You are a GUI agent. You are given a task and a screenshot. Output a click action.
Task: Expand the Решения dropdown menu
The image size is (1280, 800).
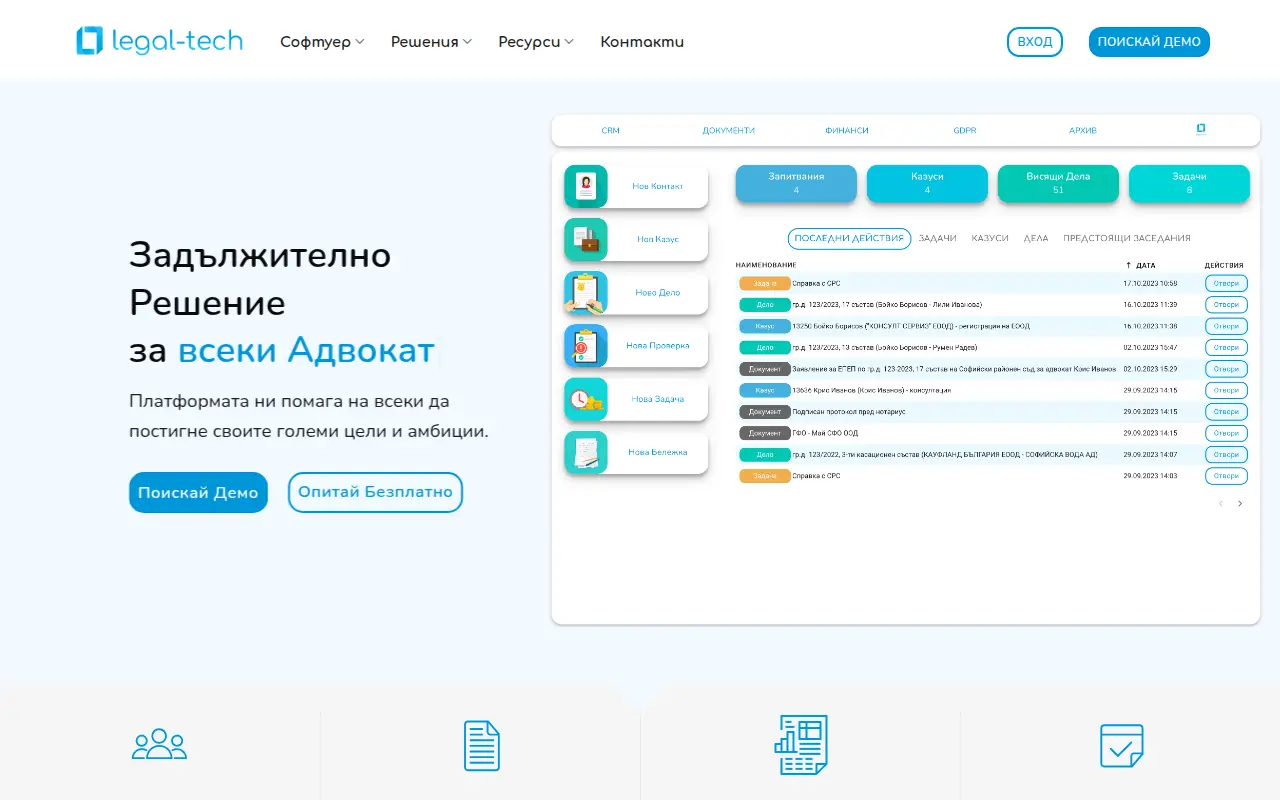click(x=431, y=42)
